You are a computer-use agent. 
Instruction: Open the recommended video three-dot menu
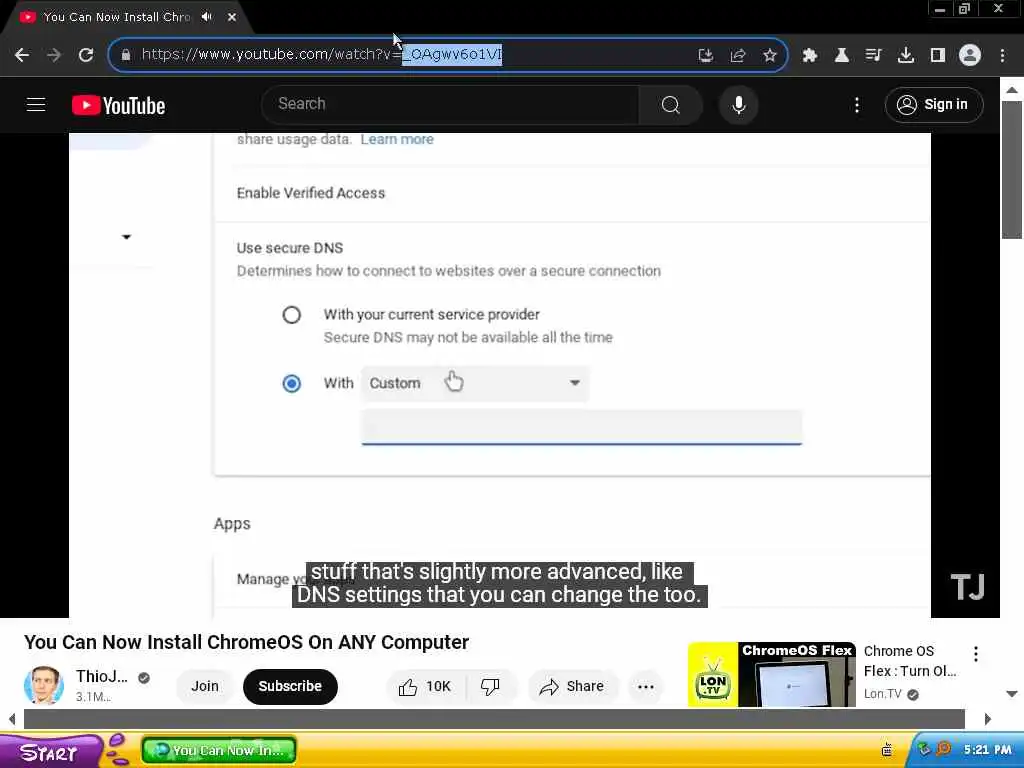point(976,654)
